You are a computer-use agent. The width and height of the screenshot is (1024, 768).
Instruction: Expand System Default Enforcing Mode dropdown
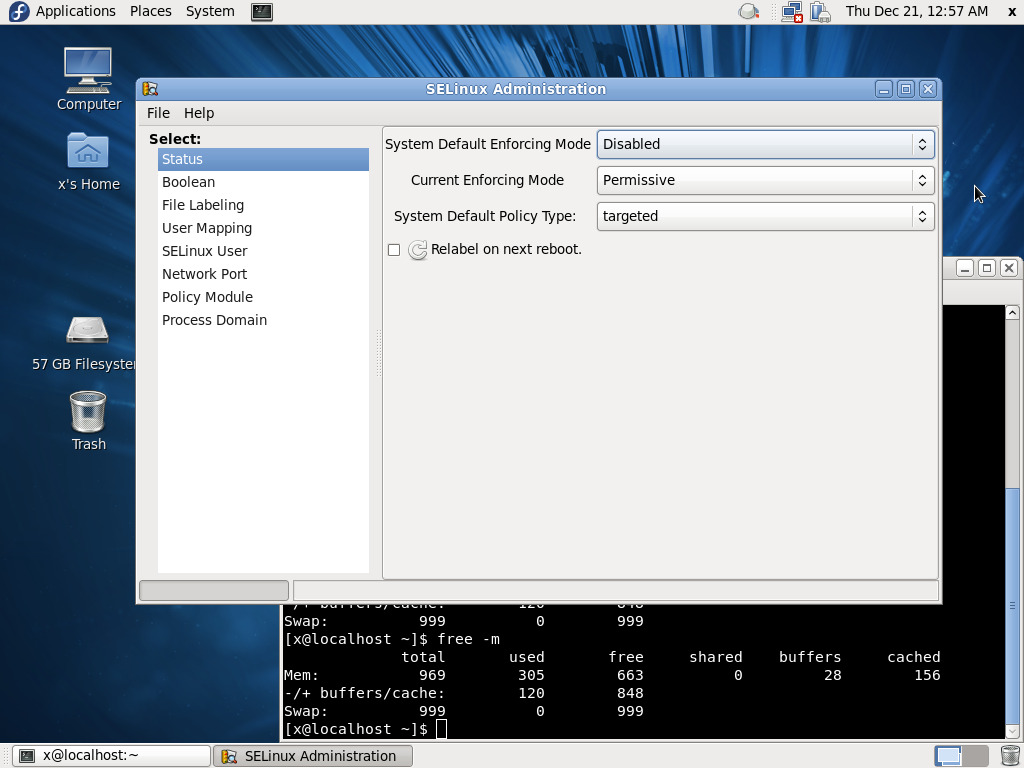point(765,144)
